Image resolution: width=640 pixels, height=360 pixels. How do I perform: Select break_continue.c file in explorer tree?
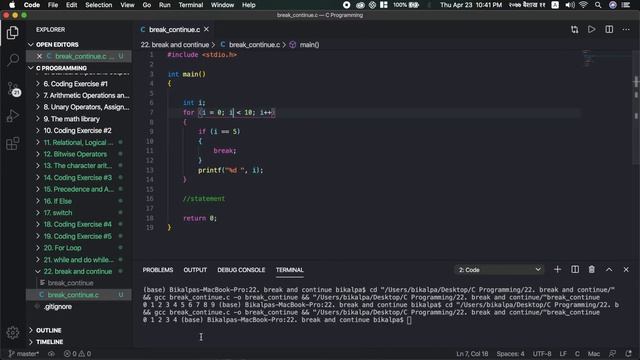point(79,295)
